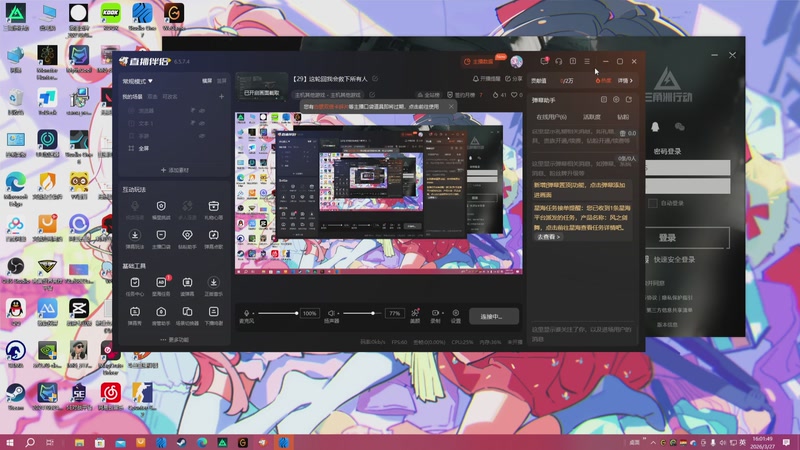
Task: Click the 添加素材 add source button
Action: click(x=174, y=170)
